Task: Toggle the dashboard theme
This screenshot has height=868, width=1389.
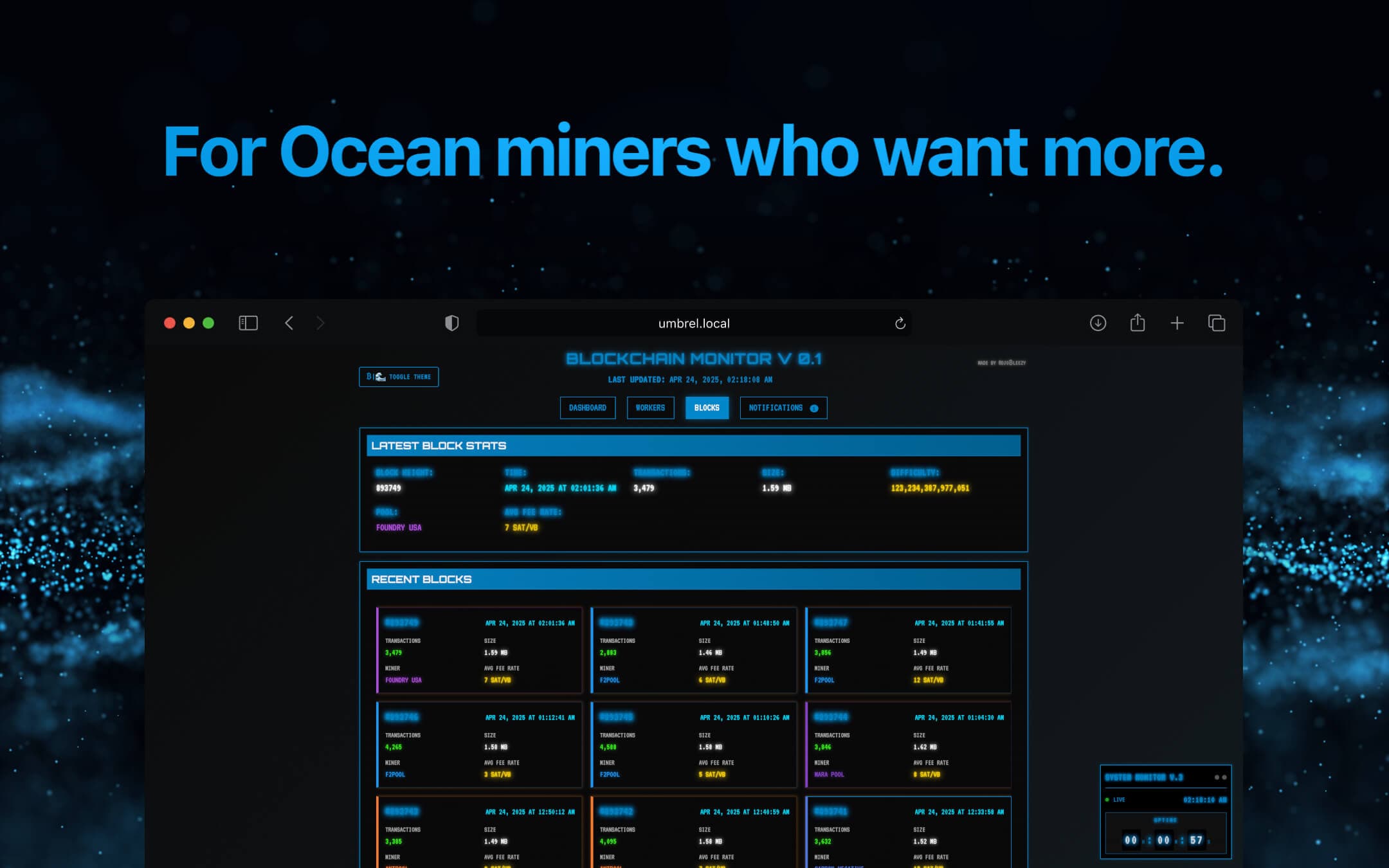Action: (x=399, y=377)
